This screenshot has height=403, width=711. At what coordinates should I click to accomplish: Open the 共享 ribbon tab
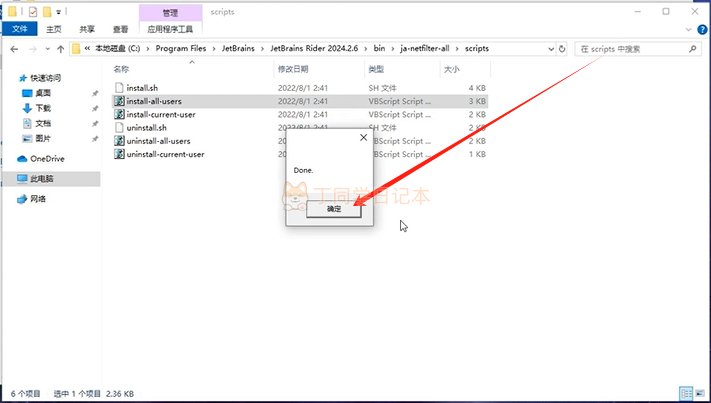tap(88, 30)
